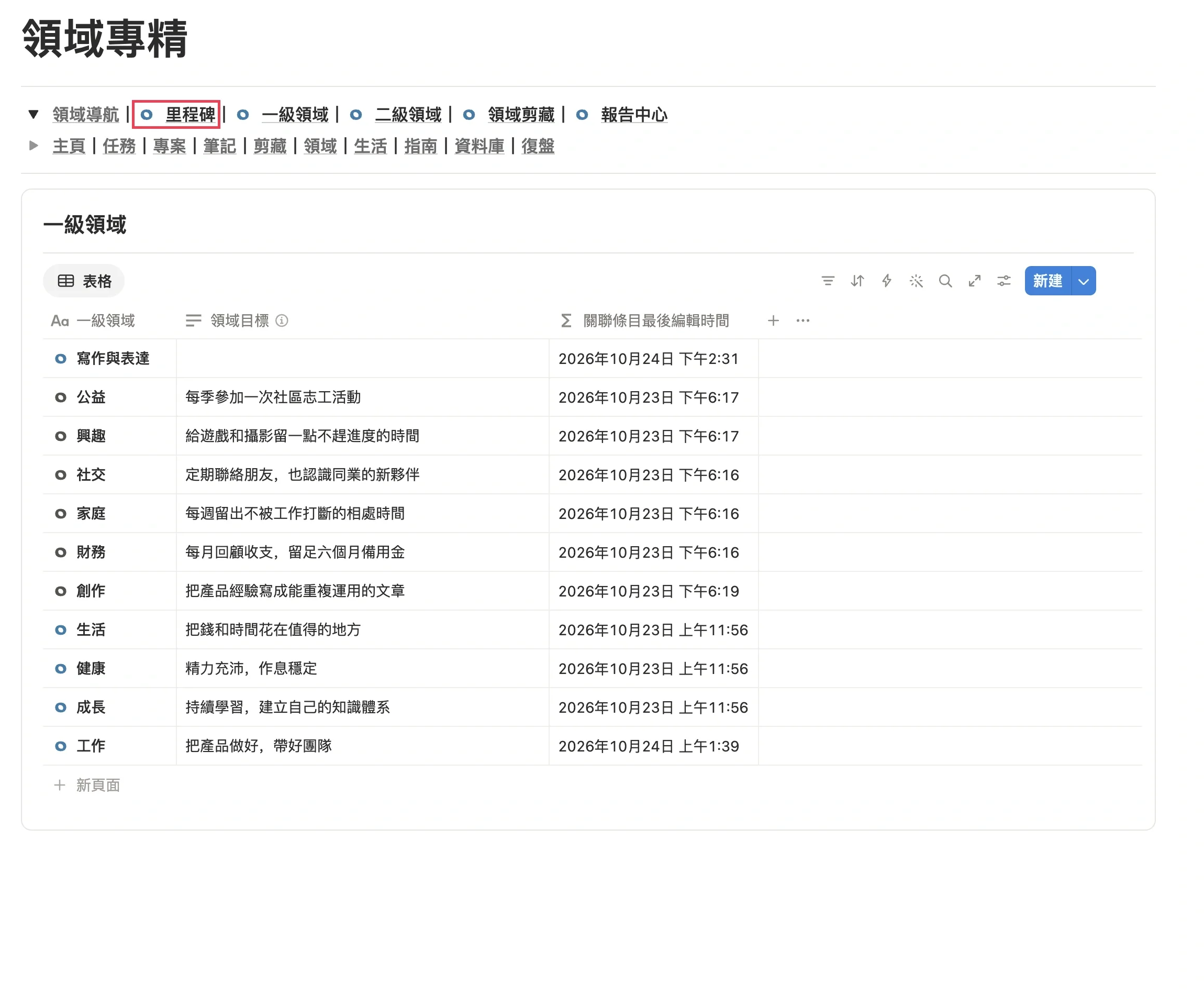
Task: Click the blue 新建 button
Action: (x=1047, y=281)
